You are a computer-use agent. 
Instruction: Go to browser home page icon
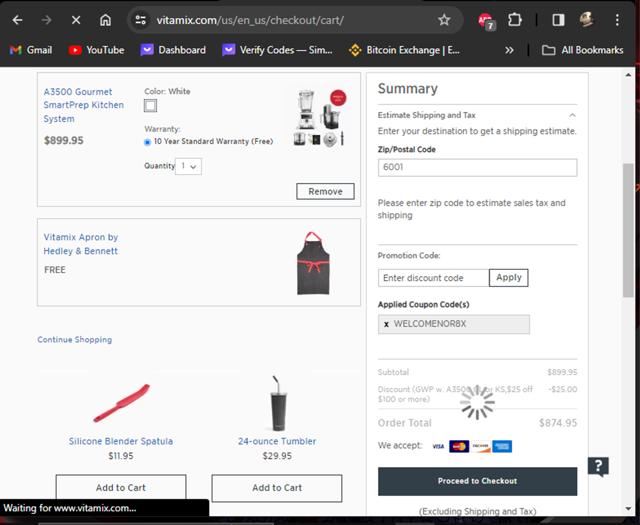click(x=105, y=20)
